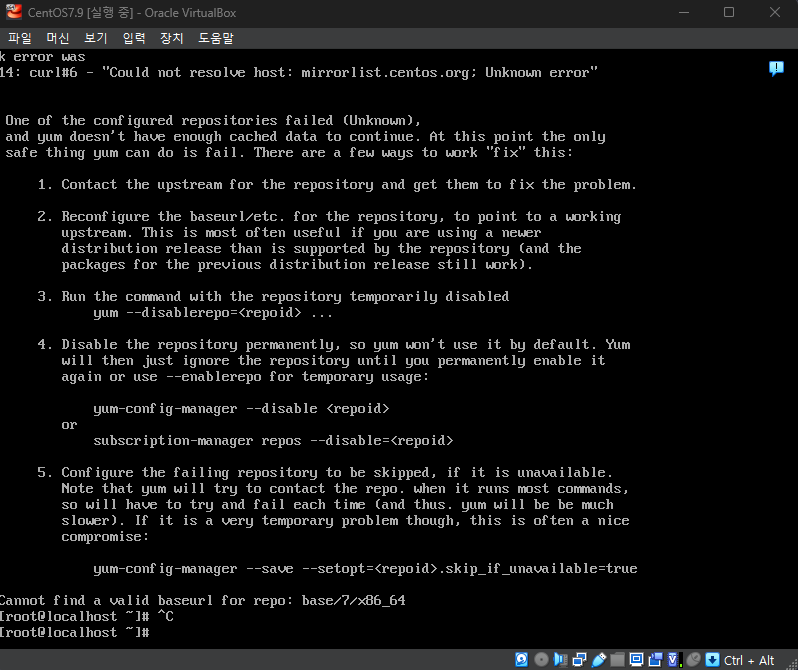Open the blue notification center icon

tap(776, 68)
